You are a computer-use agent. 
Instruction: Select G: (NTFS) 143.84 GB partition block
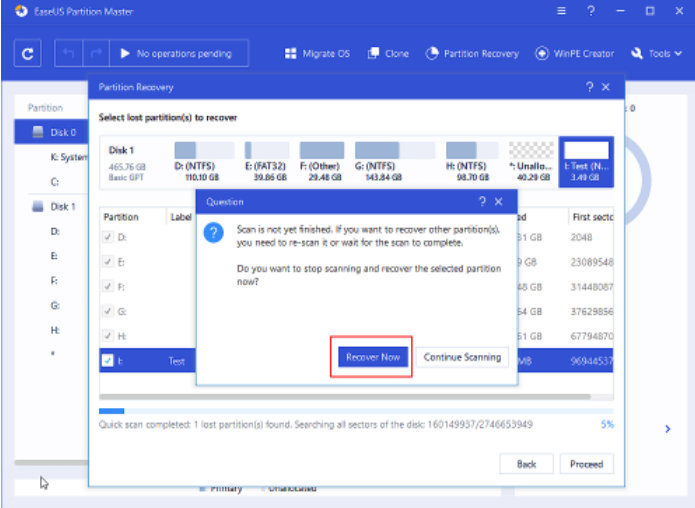[x=394, y=161]
